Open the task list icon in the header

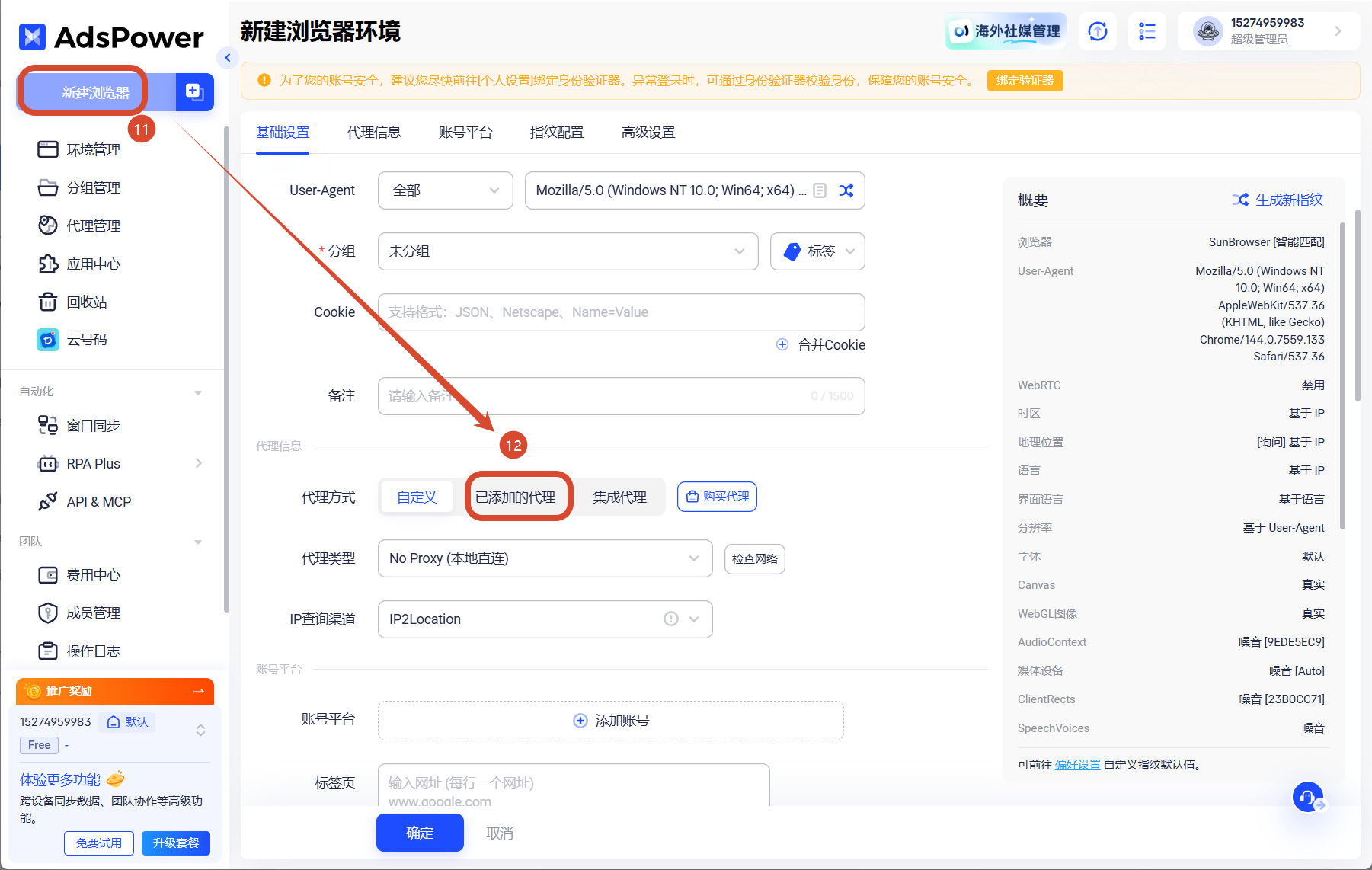pos(1147,31)
